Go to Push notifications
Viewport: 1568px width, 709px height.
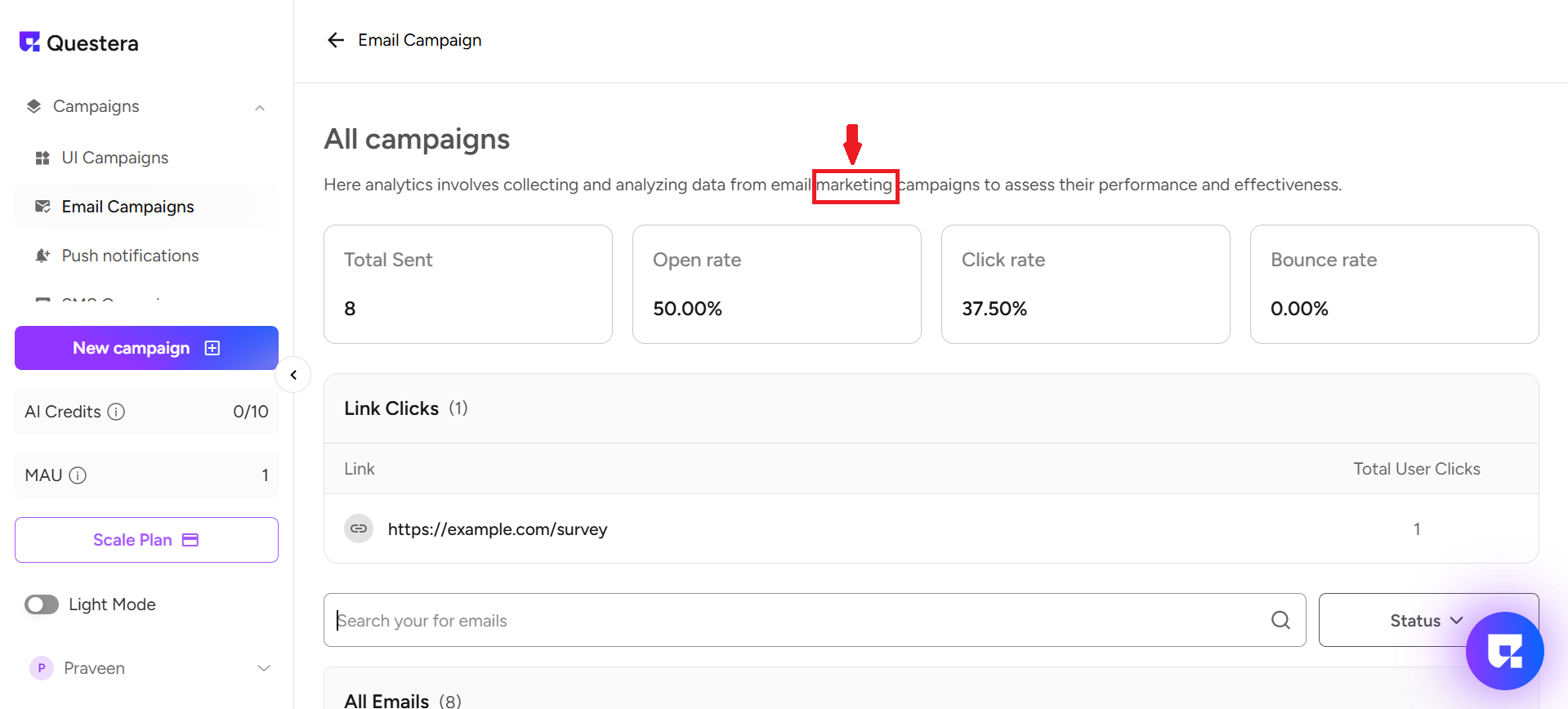point(130,256)
